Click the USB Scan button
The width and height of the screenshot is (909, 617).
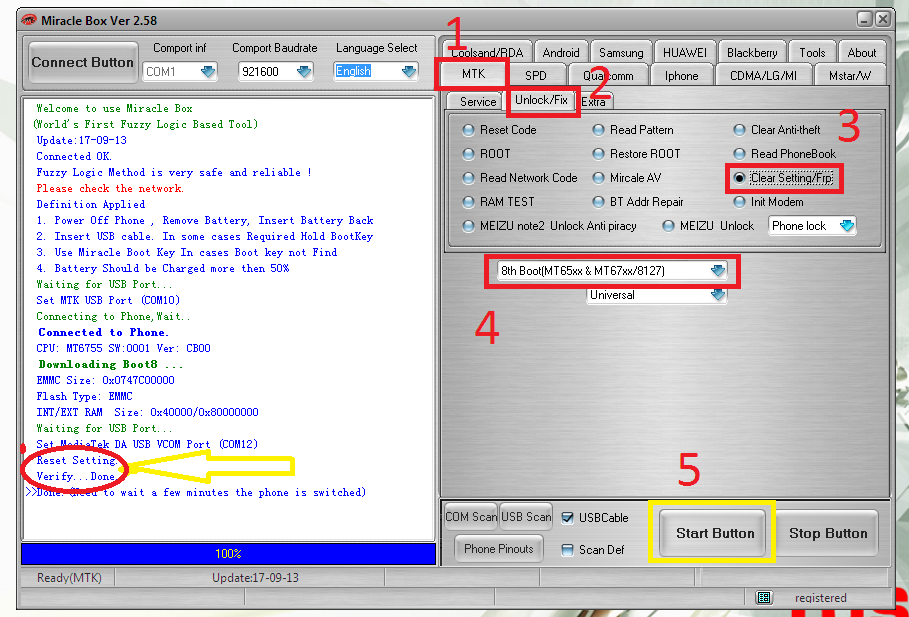pos(526,517)
